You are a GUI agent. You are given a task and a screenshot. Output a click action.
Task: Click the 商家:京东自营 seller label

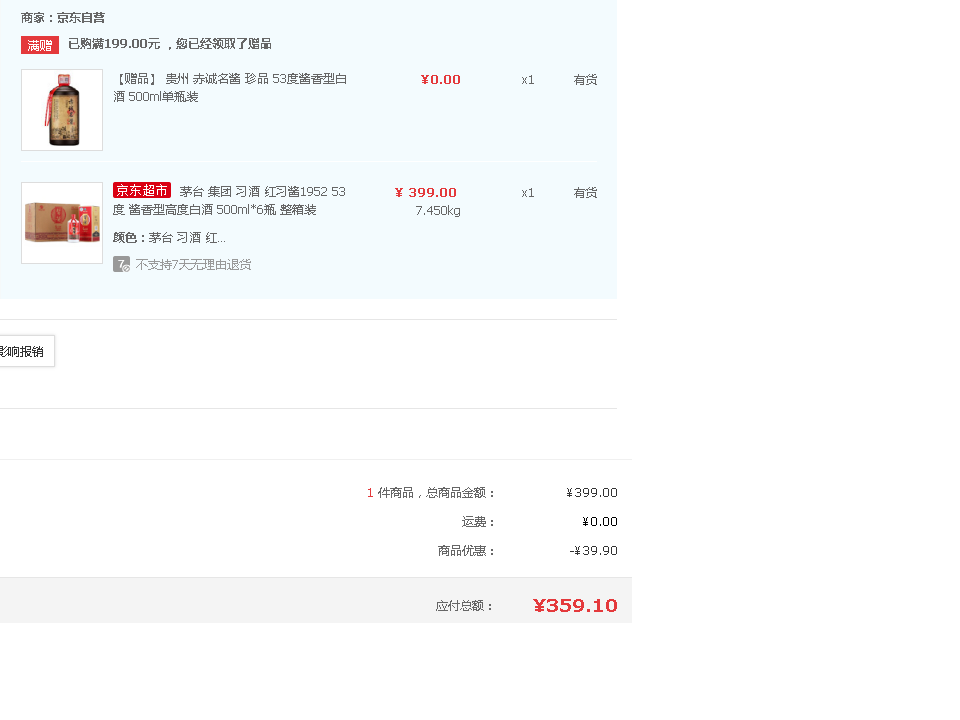pyautogui.click(x=62, y=18)
